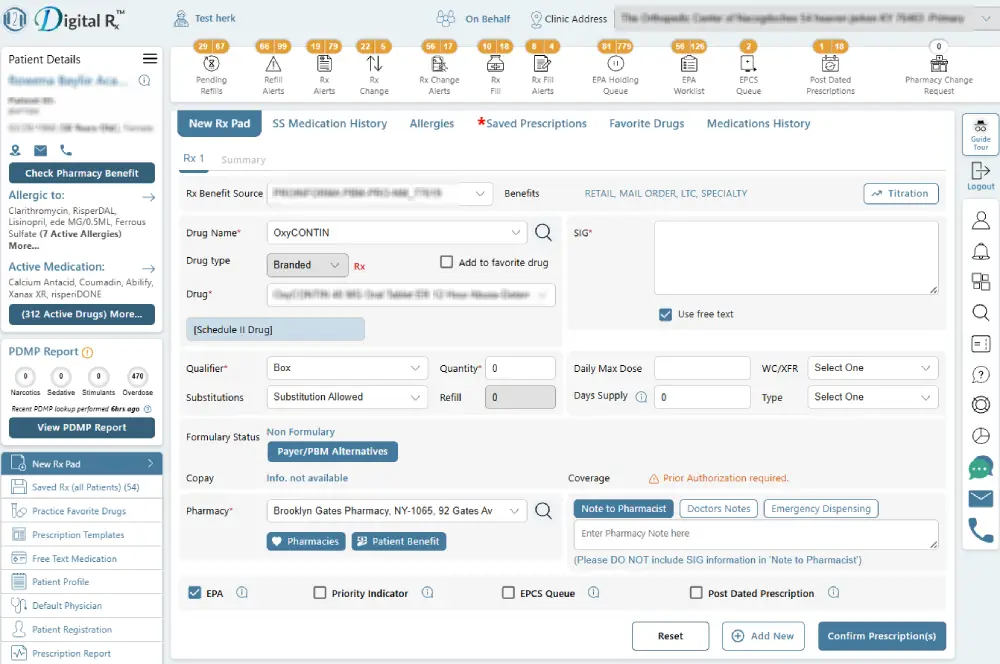Open Refill Alerts icon
This screenshot has width=1000, height=664.
273,64
